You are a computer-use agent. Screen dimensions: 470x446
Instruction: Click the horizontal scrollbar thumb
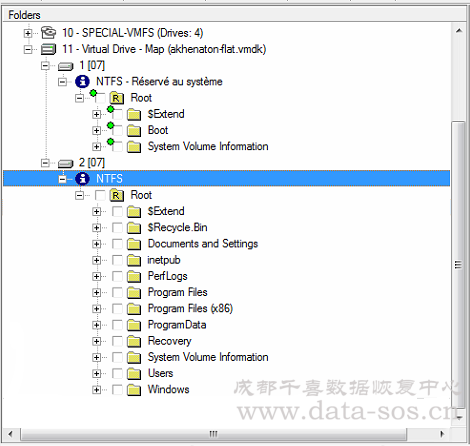[x=213, y=434]
